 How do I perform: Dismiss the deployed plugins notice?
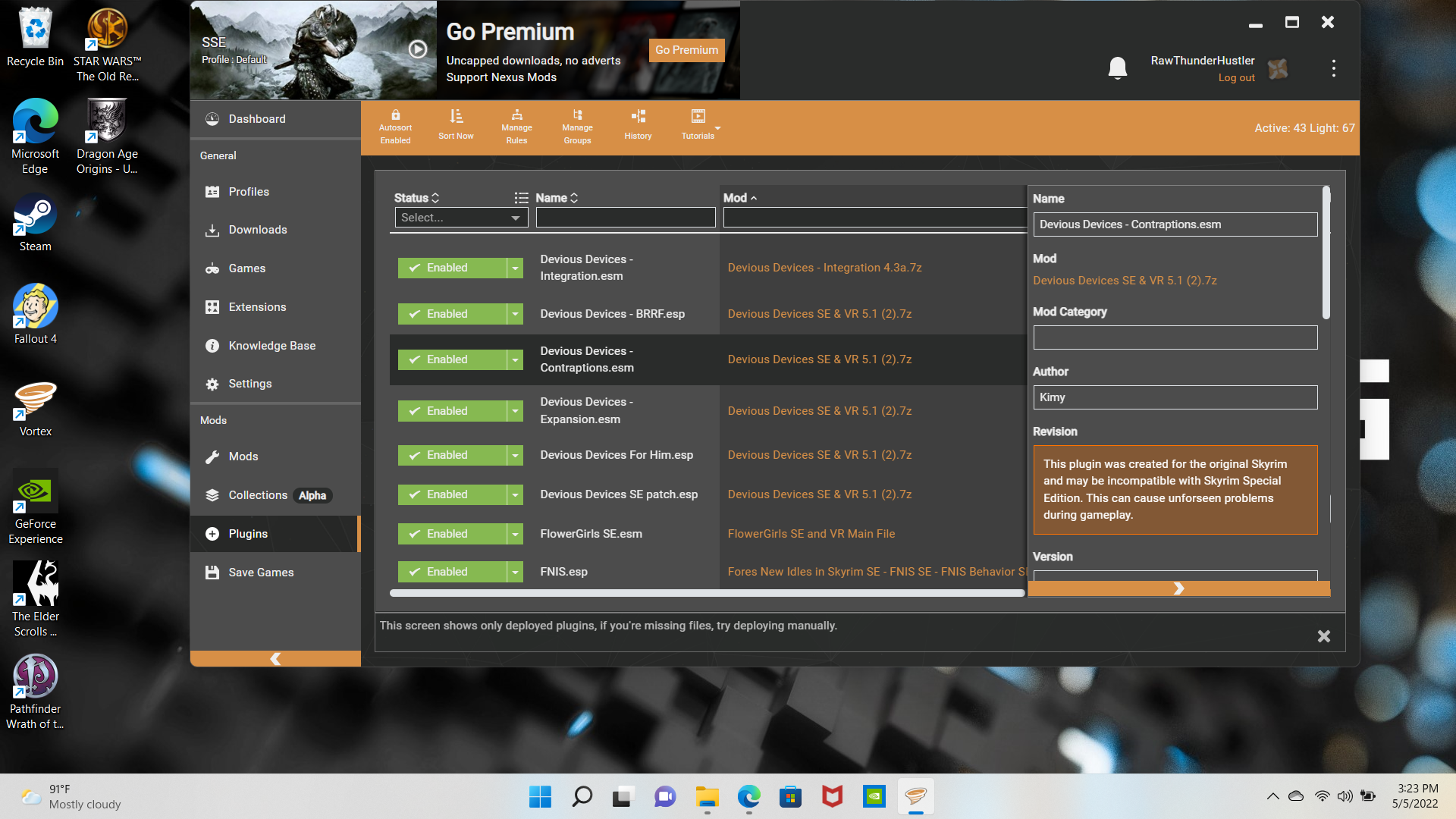click(1324, 636)
